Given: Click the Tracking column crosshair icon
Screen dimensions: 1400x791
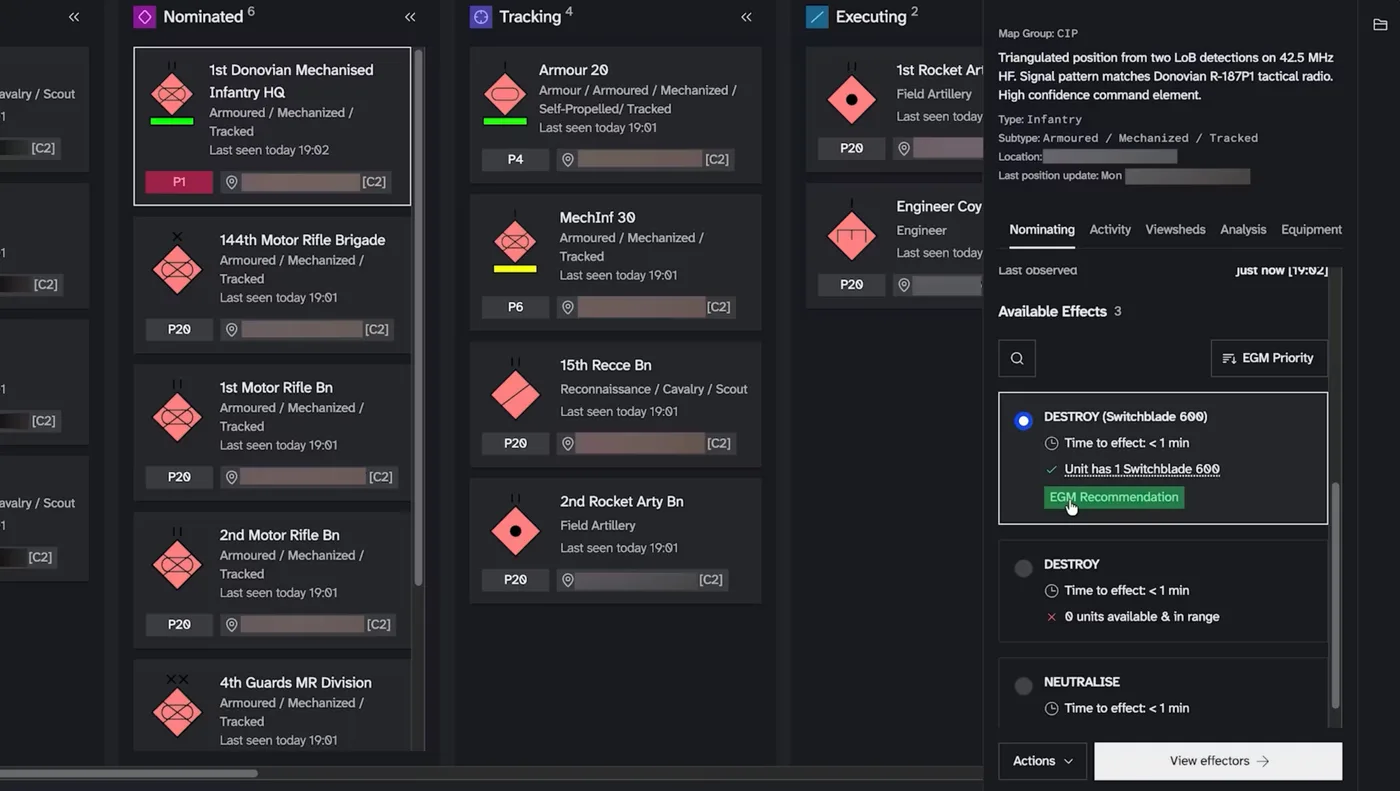Looking at the screenshot, I should click(x=481, y=17).
